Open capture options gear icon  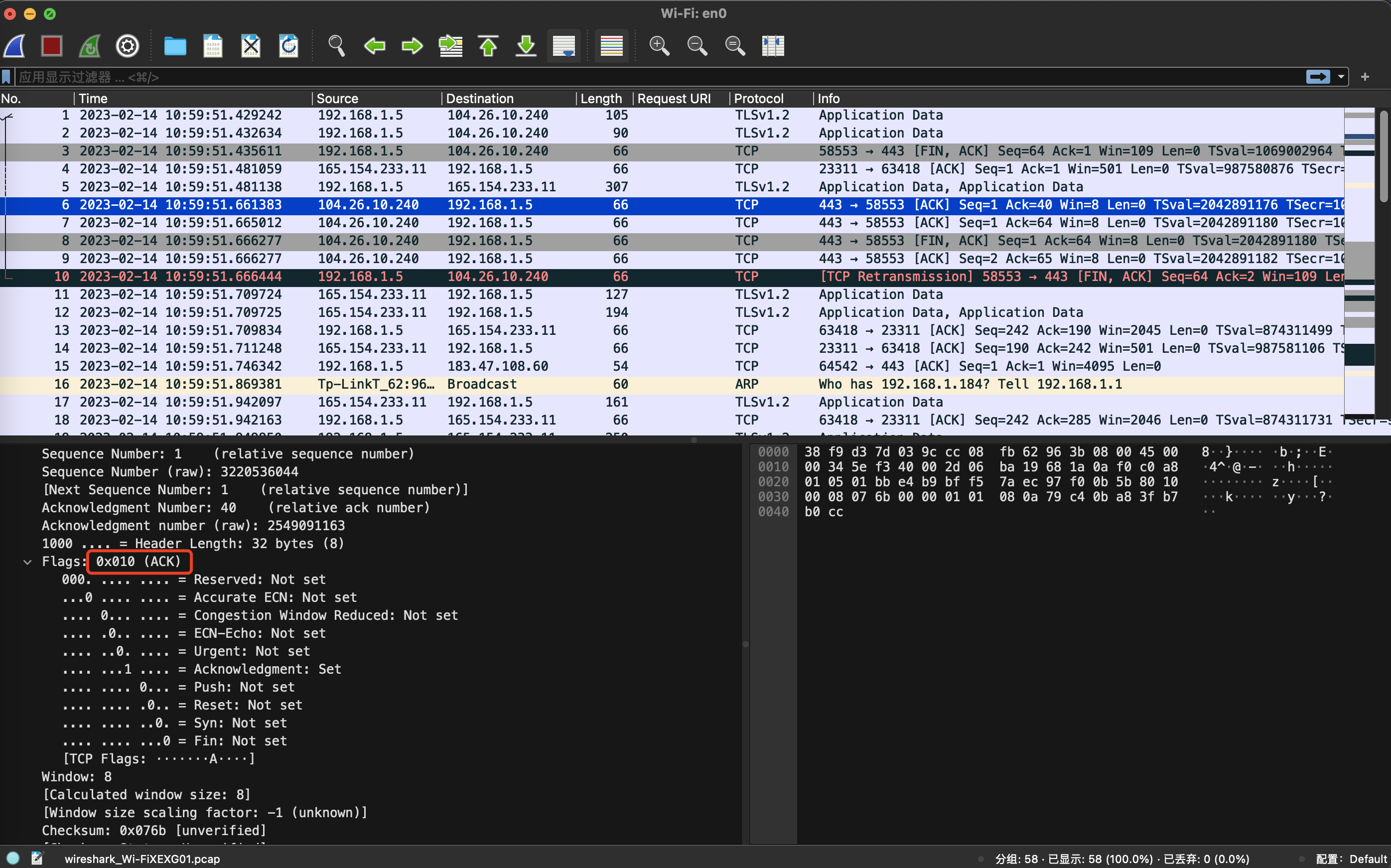point(128,46)
